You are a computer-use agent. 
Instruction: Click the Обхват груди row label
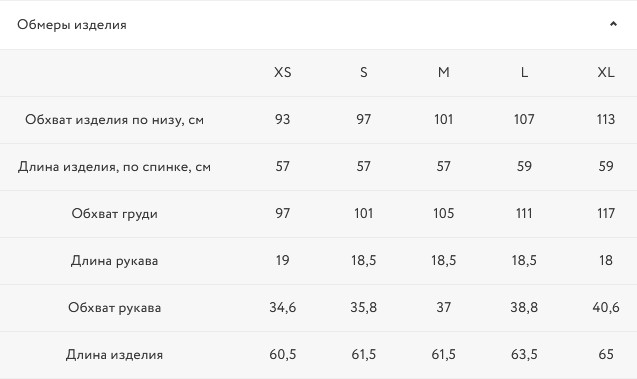tap(114, 214)
